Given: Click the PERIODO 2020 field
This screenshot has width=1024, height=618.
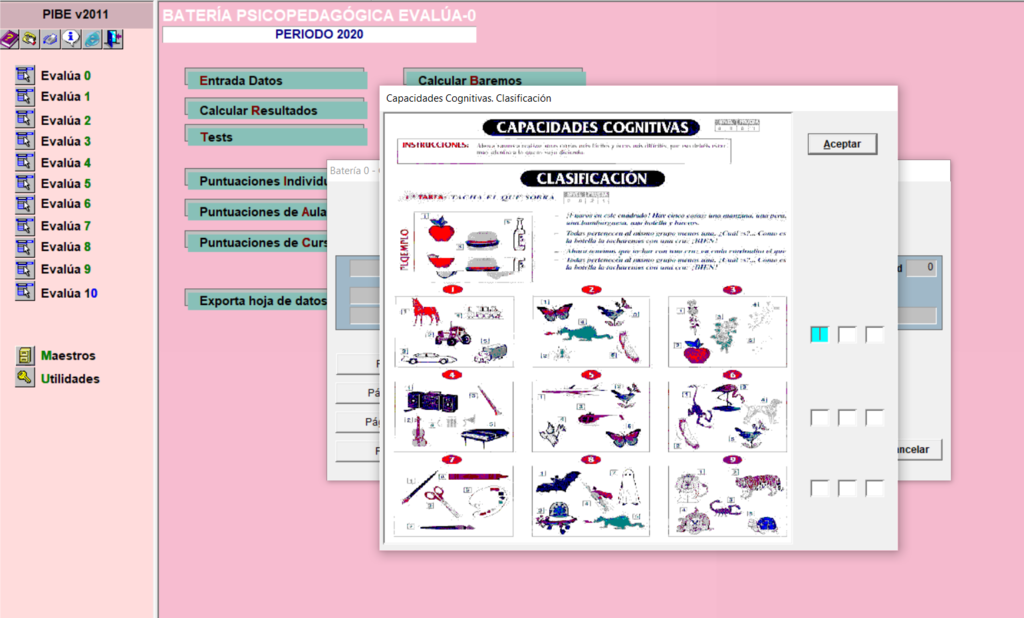Looking at the screenshot, I should pos(319,35).
